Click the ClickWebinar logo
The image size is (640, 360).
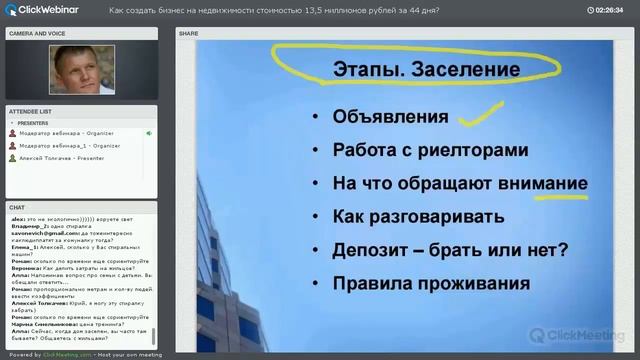click(41, 10)
